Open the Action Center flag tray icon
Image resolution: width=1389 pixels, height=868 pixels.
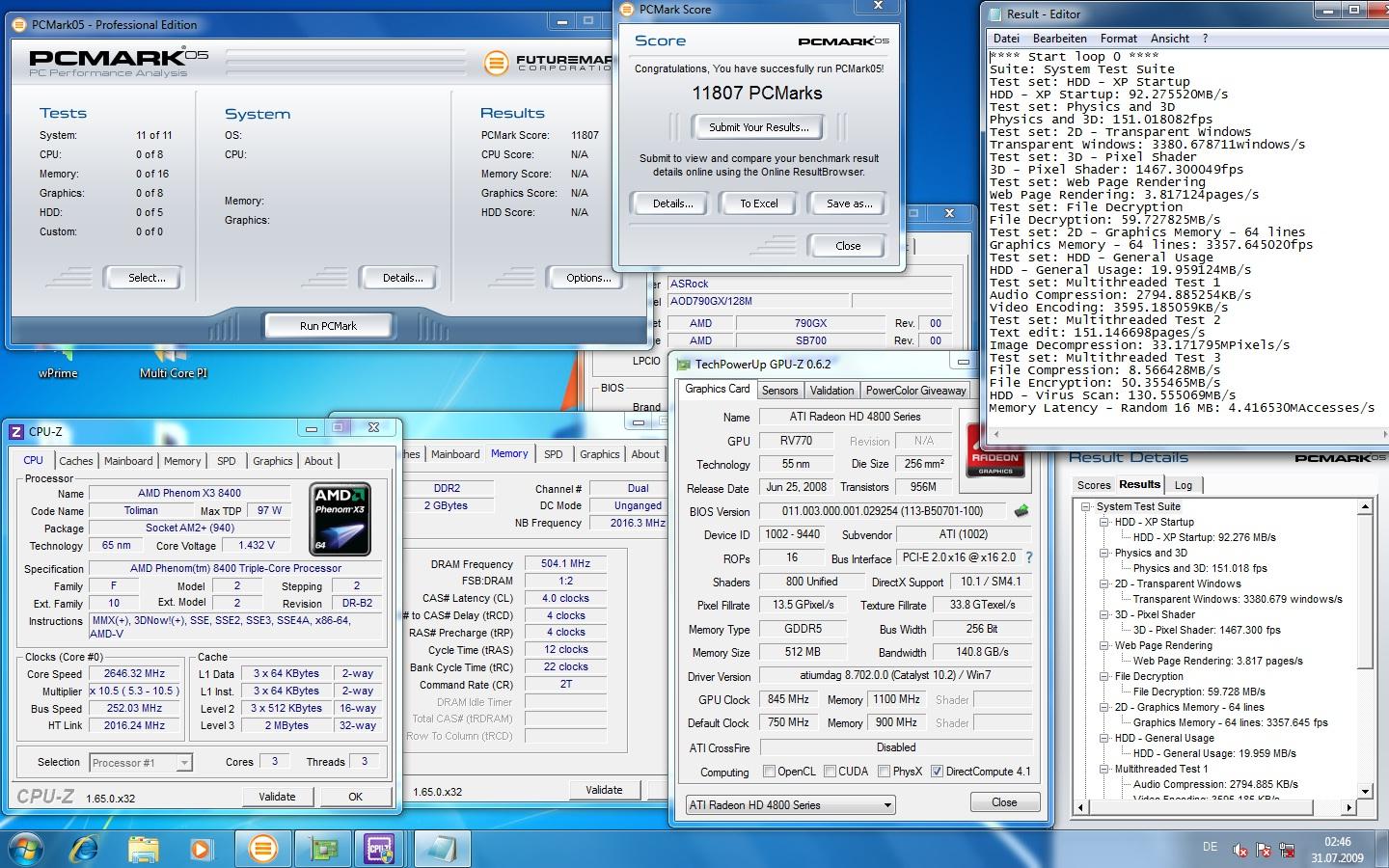click(x=1264, y=851)
